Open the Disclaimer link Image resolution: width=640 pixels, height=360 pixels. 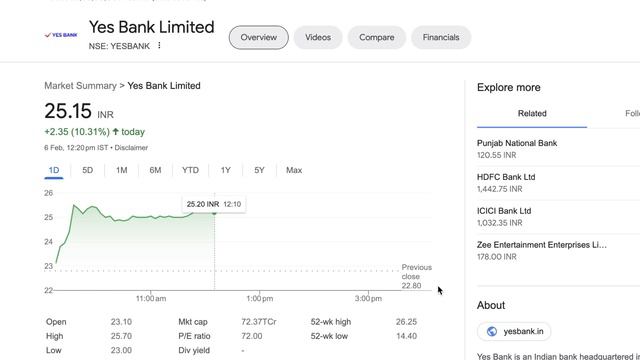pyautogui.click(x=131, y=148)
